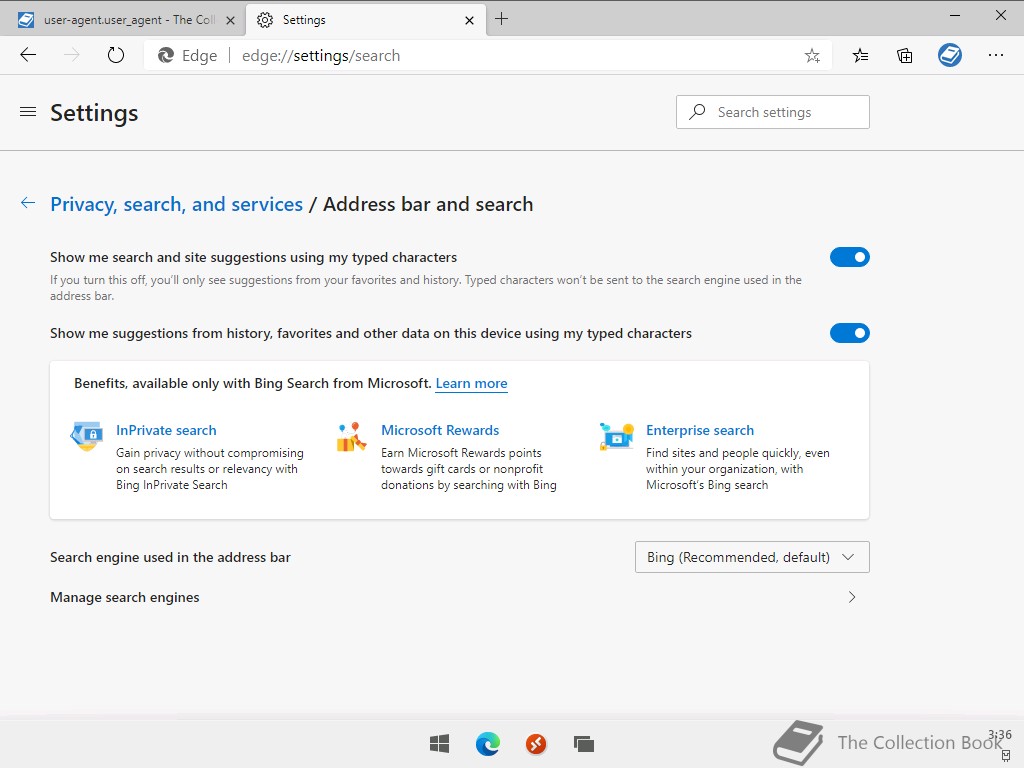Open the Settings hamburger menu

point(28,112)
